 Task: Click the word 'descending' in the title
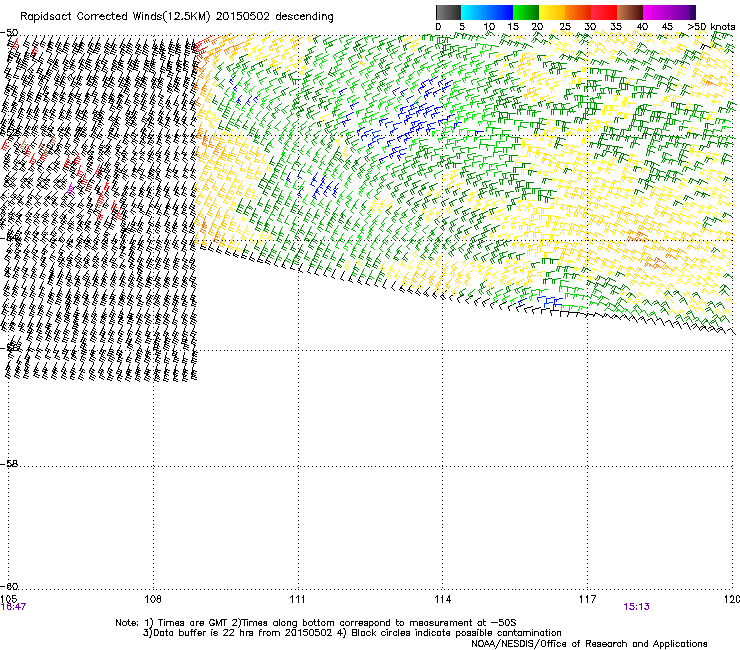click(304, 17)
